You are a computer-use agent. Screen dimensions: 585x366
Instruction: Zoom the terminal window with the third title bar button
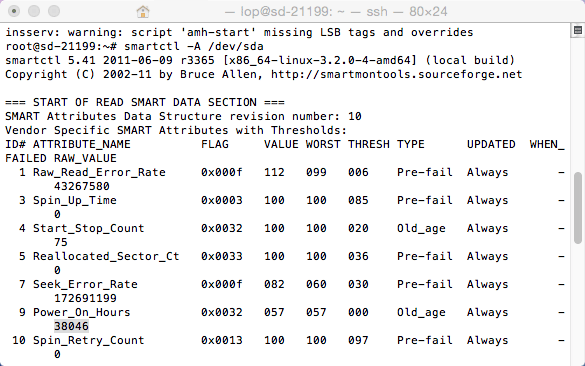(x=54, y=11)
